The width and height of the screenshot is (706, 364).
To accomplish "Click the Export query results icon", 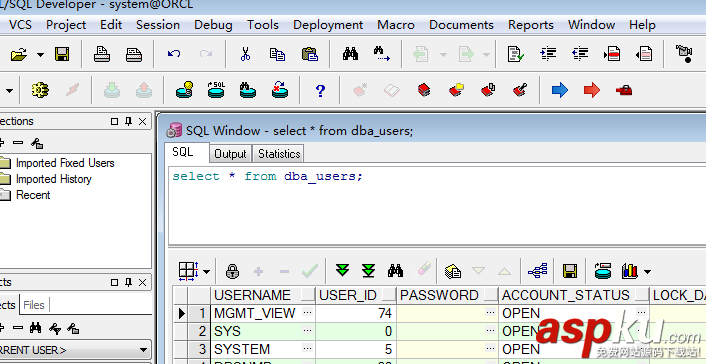I will 453,271.
